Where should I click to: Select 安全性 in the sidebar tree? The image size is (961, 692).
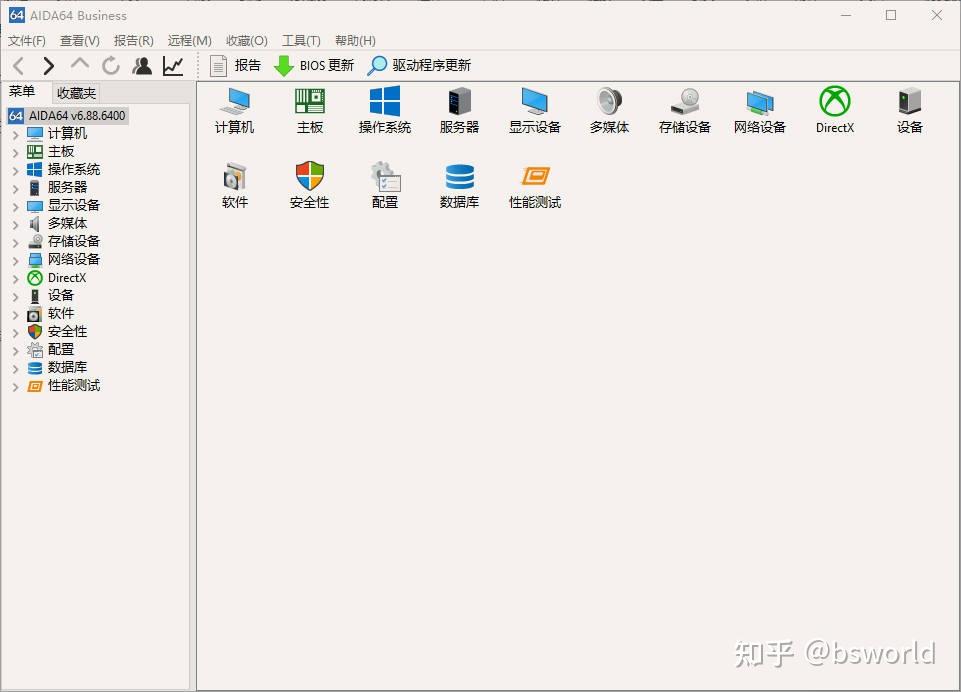pyautogui.click(x=67, y=332)
